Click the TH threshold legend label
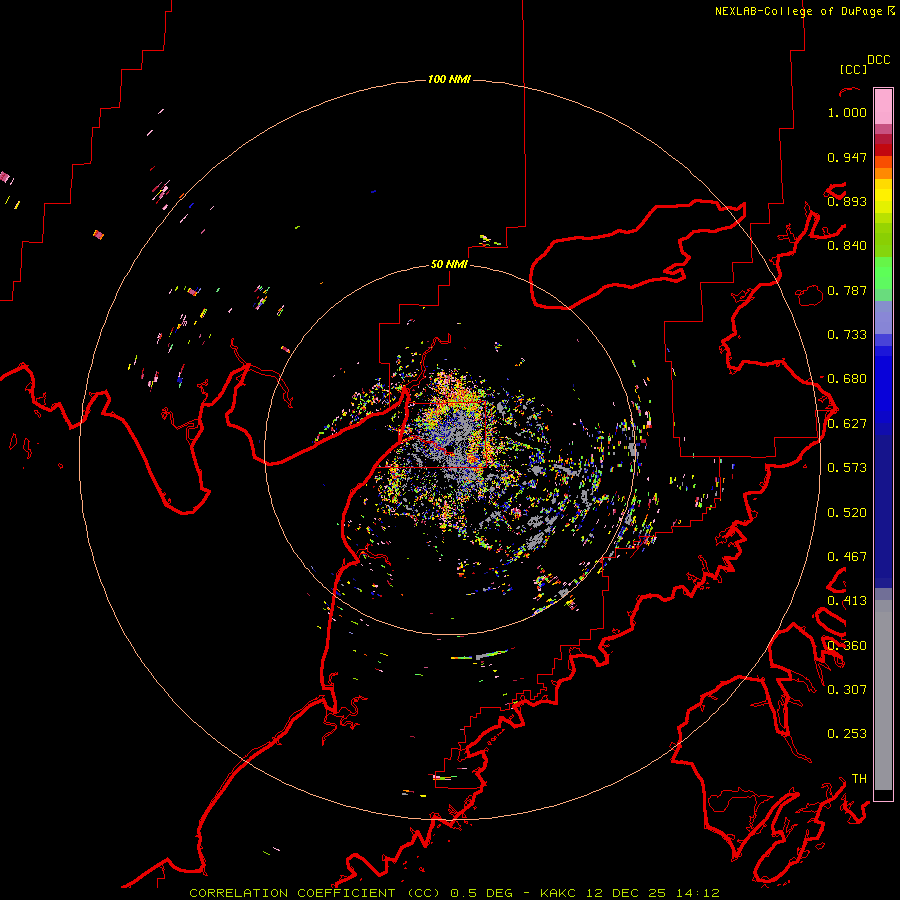Screen dimensions: 900x900 (x=859, y=779)
